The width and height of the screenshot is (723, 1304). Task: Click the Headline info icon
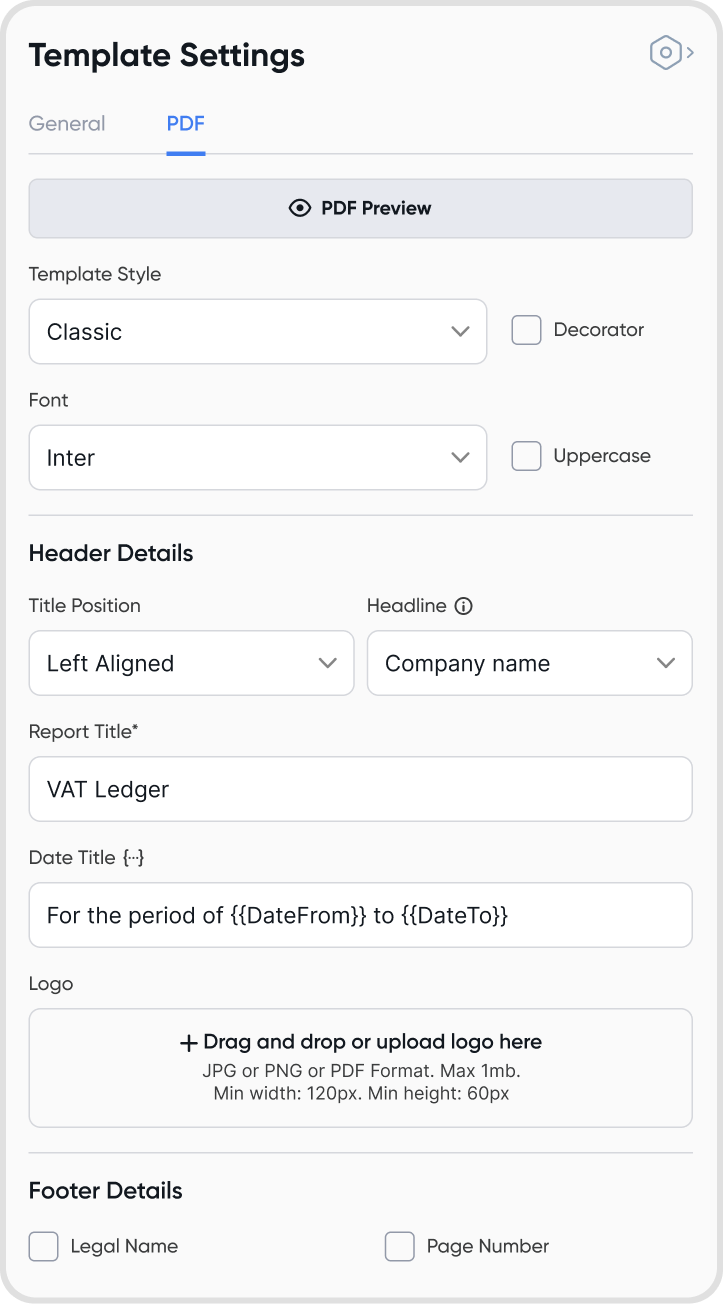463,606
